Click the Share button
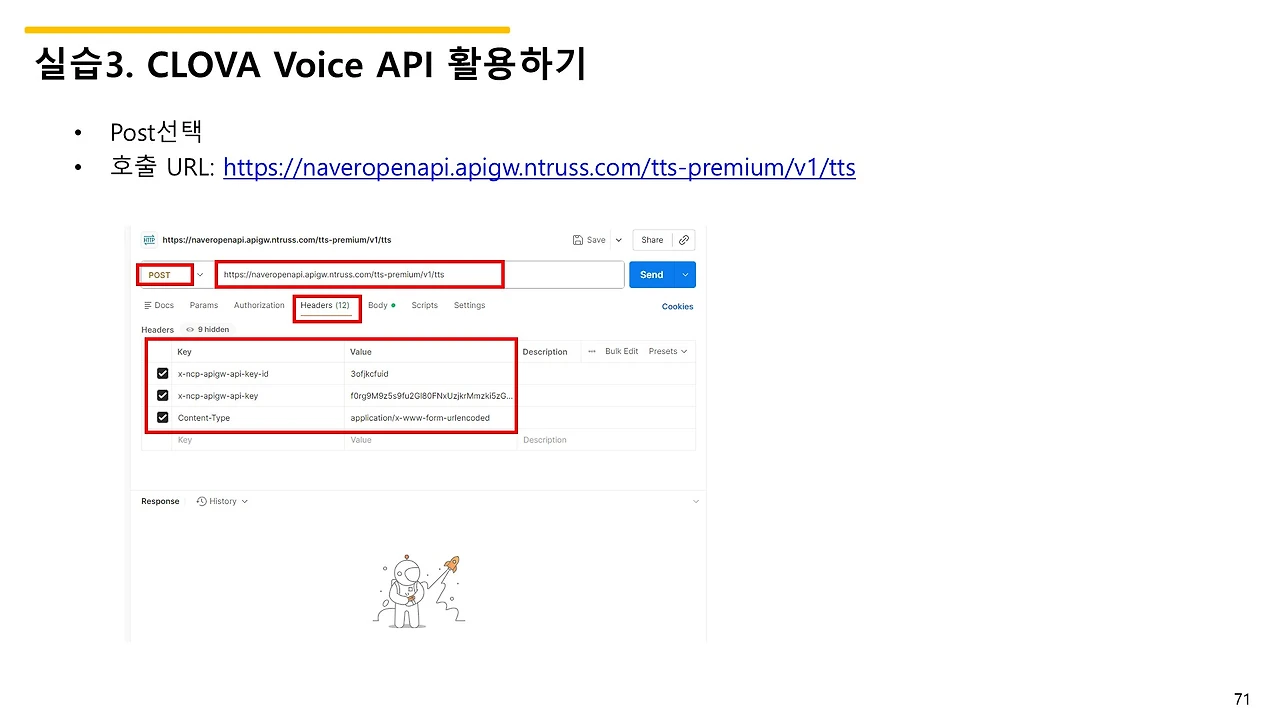Screen dimensions: 1280x720 click(652, 240)
